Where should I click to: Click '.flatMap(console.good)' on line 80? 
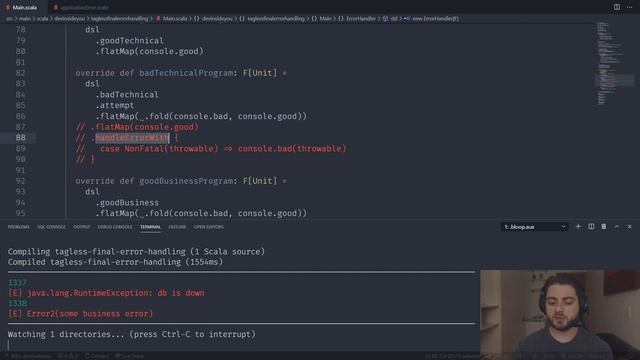tap(149, 51)
